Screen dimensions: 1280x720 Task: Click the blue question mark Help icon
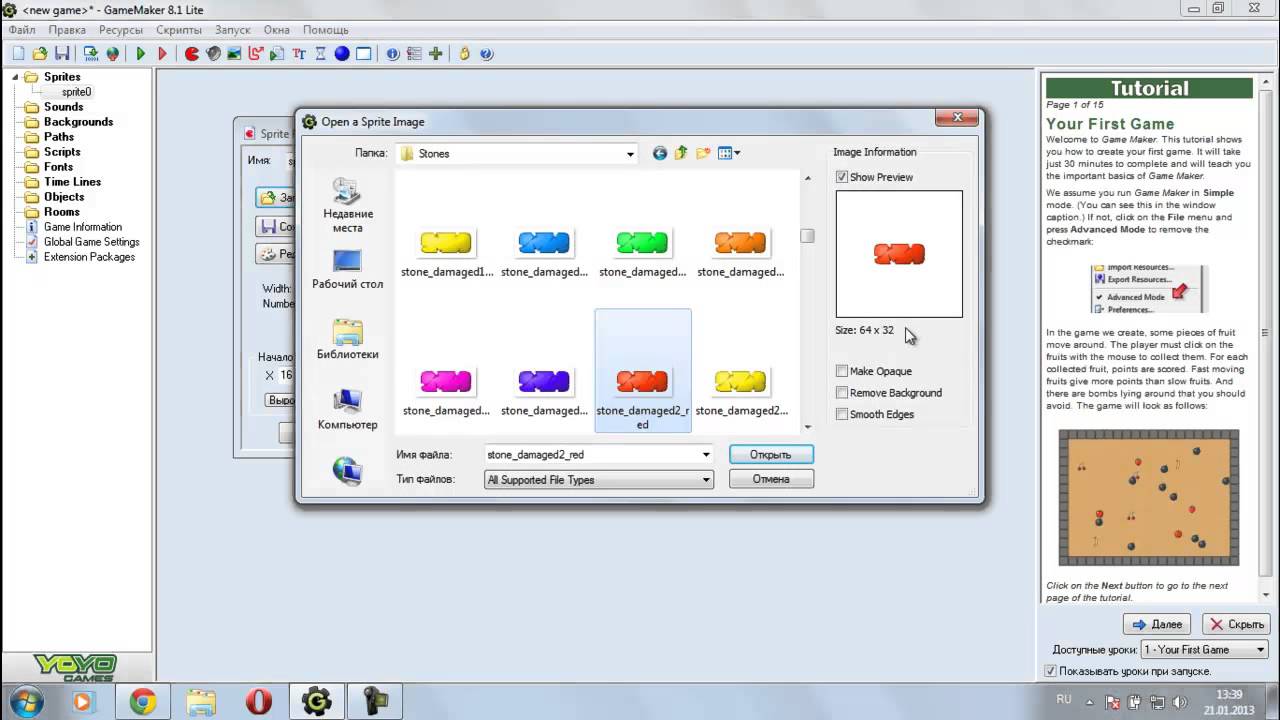pos(487,53)
